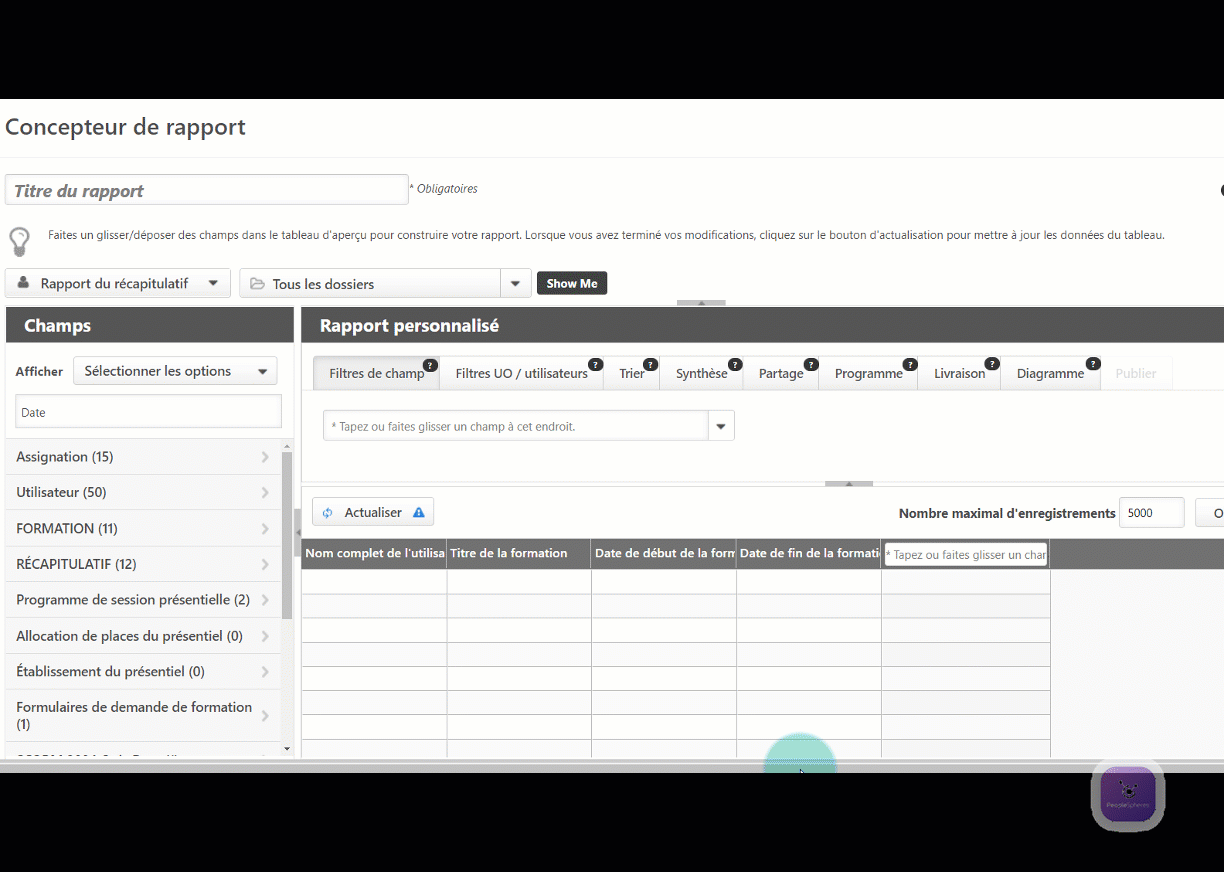The height and width of the screenshot is (872, 1224).
Task: Expand Allocation de places du présentiel (0)
Action: pos(143,636)
